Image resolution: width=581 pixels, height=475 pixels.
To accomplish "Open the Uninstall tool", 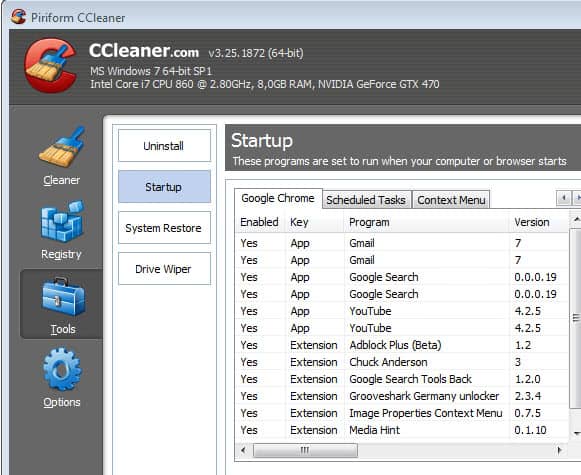I will click(x=164, y=146).
